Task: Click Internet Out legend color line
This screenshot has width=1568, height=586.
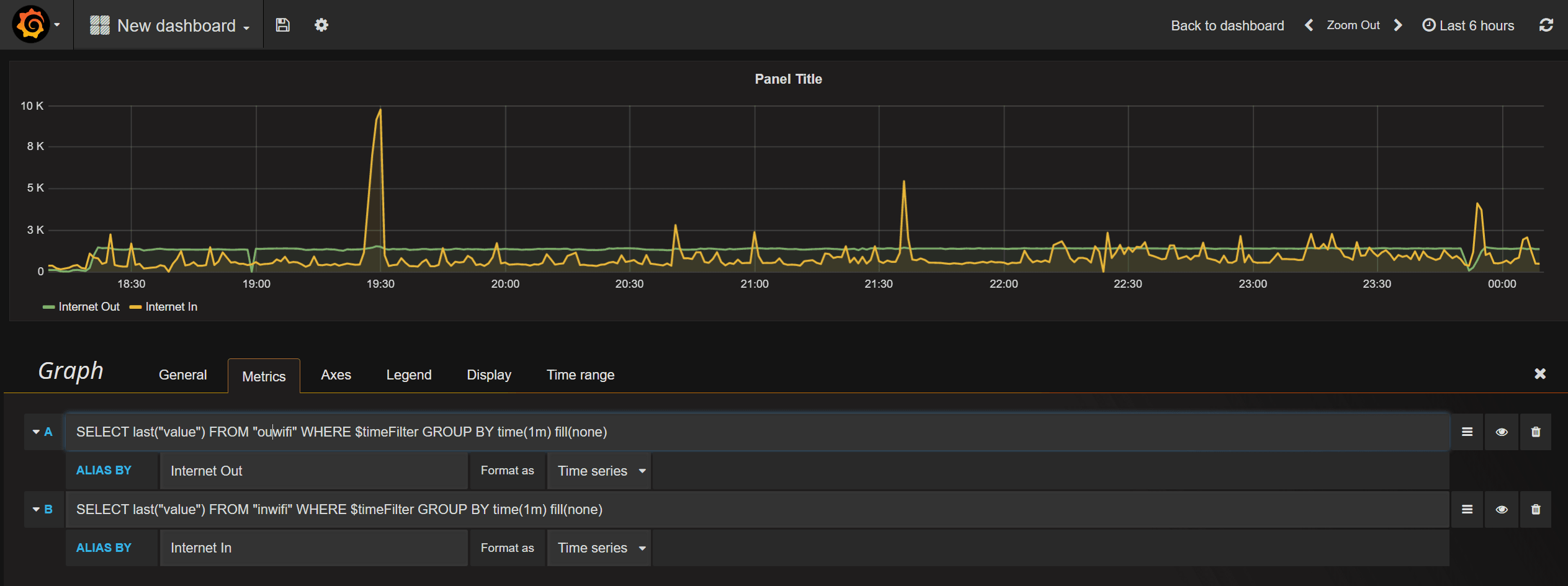Action: [x=48, y=307]
